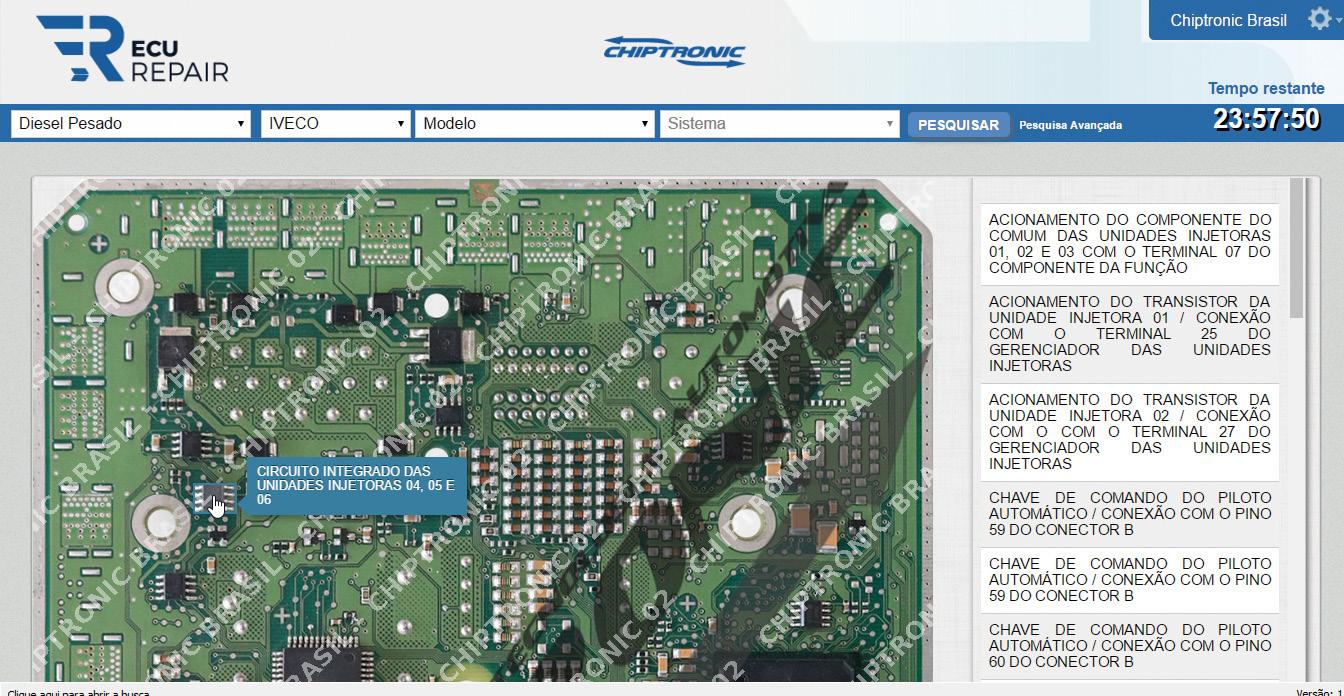Click the Chiptronic logo

click(x=674, y=52)
